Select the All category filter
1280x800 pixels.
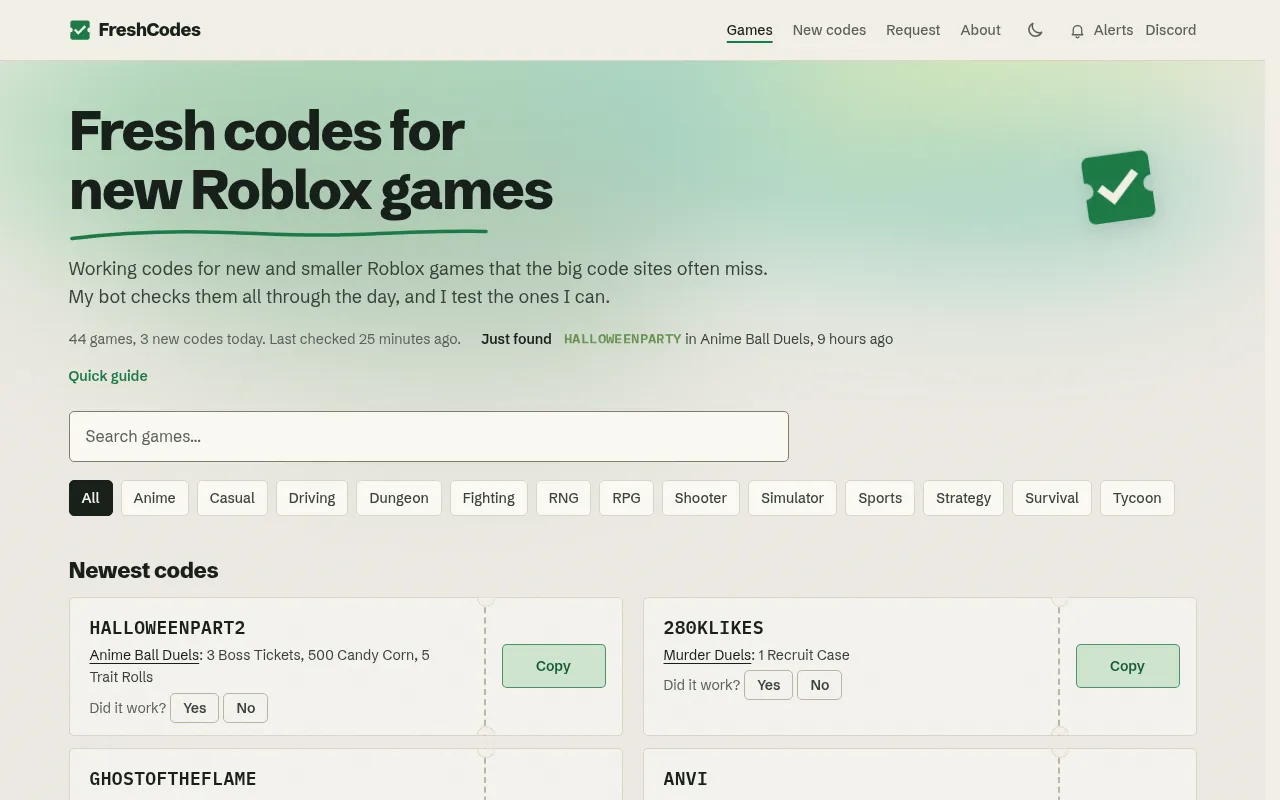[x=91, y=498]
